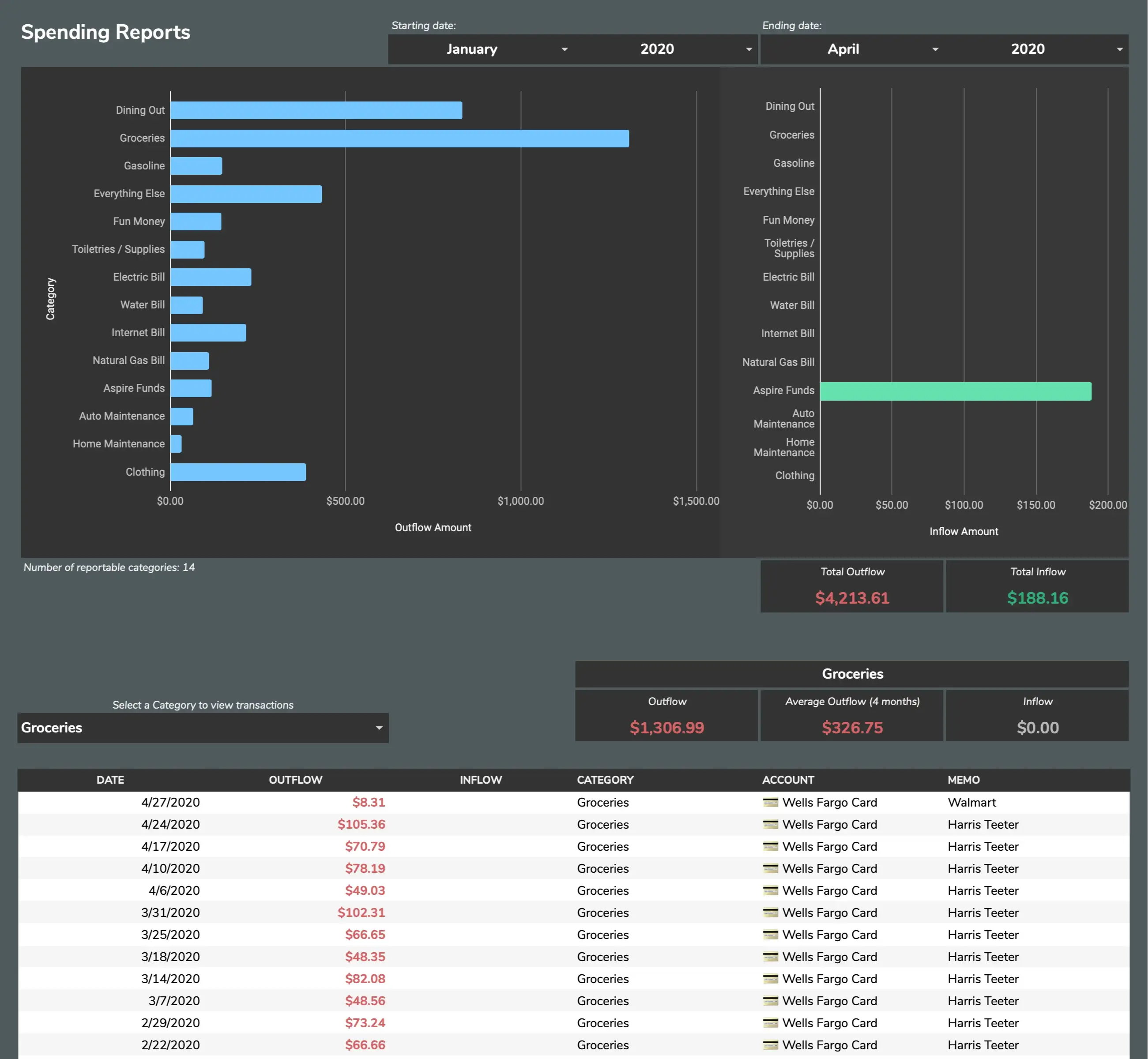1148x1059 pixels.
Task: Click the Everything Else outflow bar
Action: (x=246, y=194)
